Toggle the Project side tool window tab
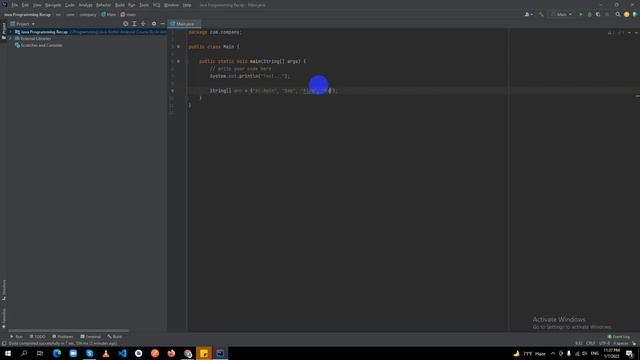This screenshot has width=640, height=360. 4,31
